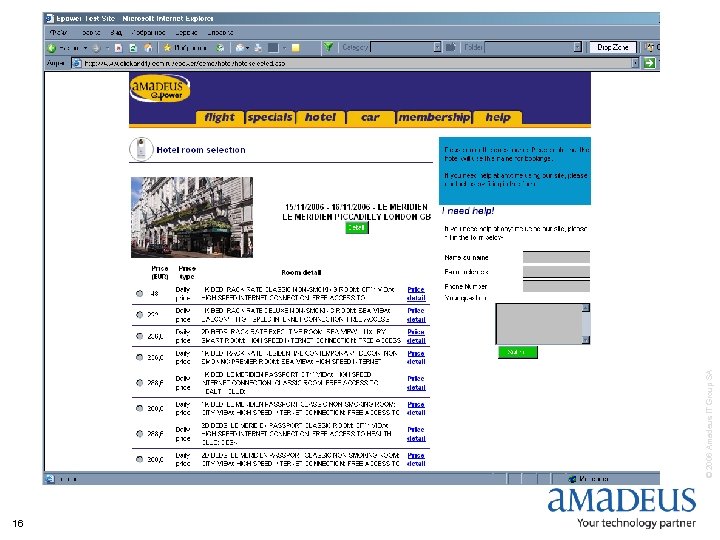Click the Drop Zone button

(613, 47)
